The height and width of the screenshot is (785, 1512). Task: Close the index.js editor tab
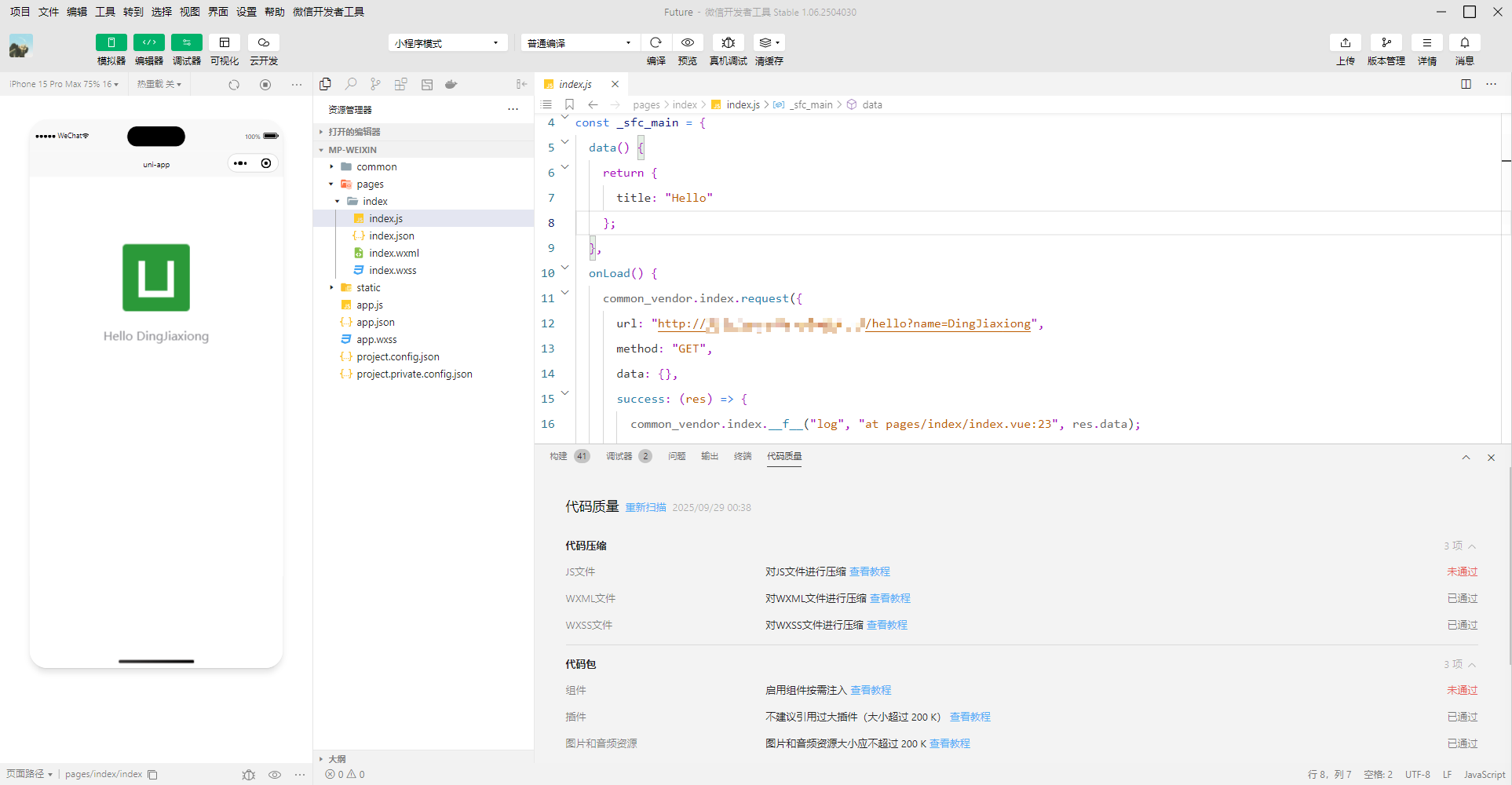pyautogui.click(x=615, y=84)
